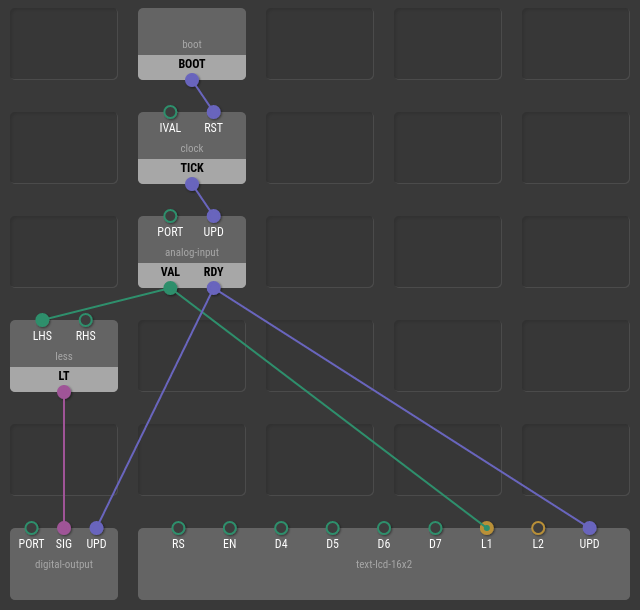Click the L2 input pin on text-lcd-16x2
The height and width of the screenshot is (610, 640).
538,528
